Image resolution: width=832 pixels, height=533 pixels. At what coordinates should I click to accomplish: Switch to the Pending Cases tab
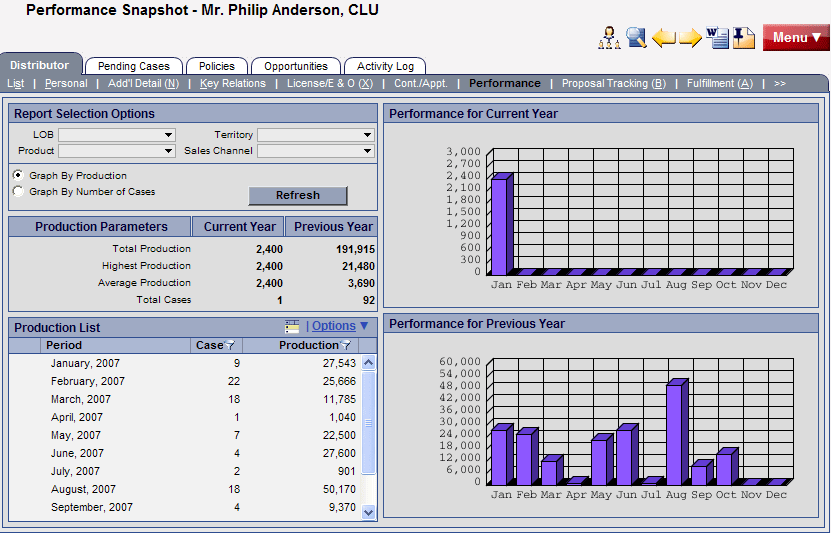coord(134,66)
